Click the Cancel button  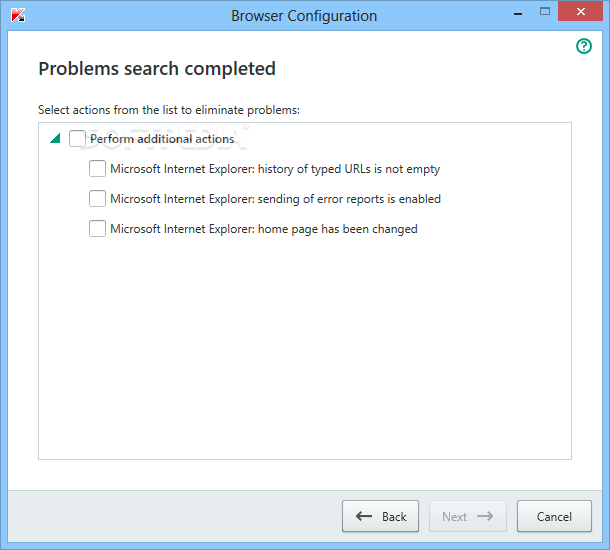pos(554,516)
